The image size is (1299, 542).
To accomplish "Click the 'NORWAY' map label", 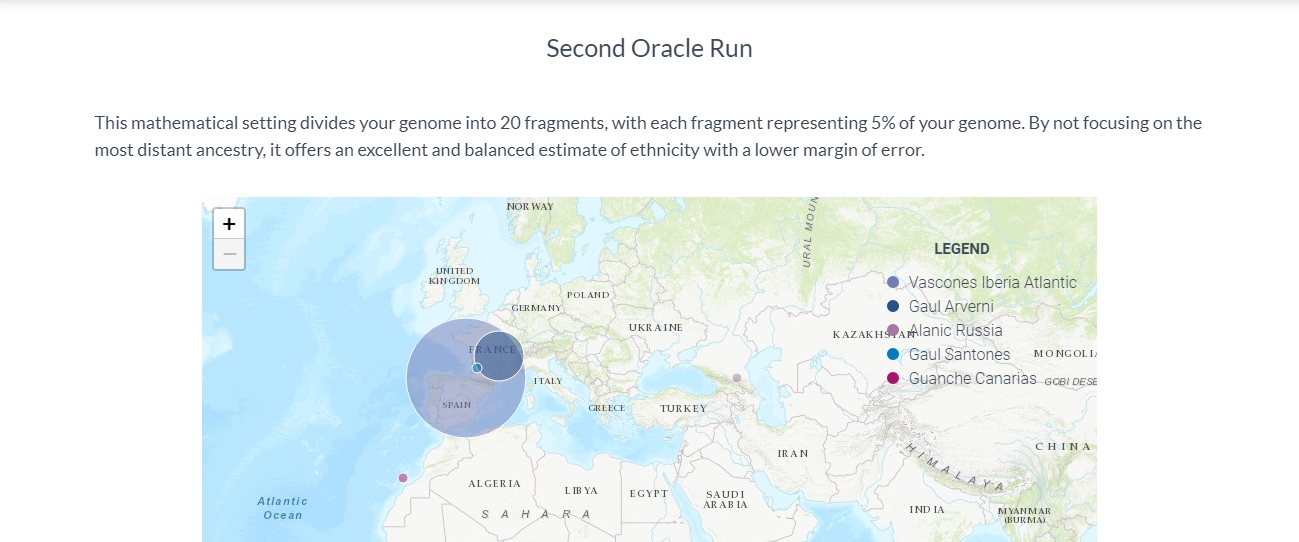I will pos(530,206).
